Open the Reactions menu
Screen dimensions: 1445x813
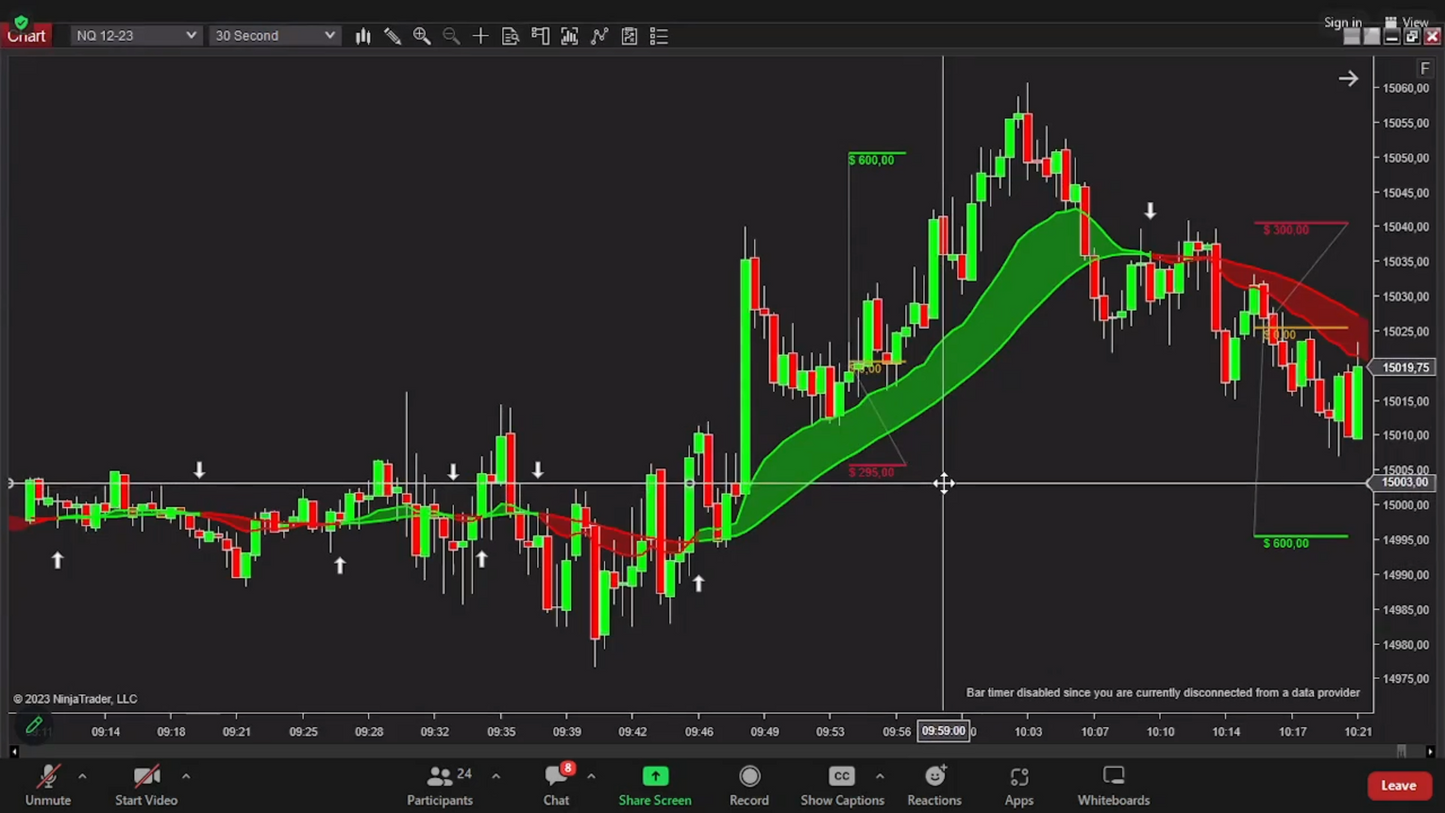934,785
